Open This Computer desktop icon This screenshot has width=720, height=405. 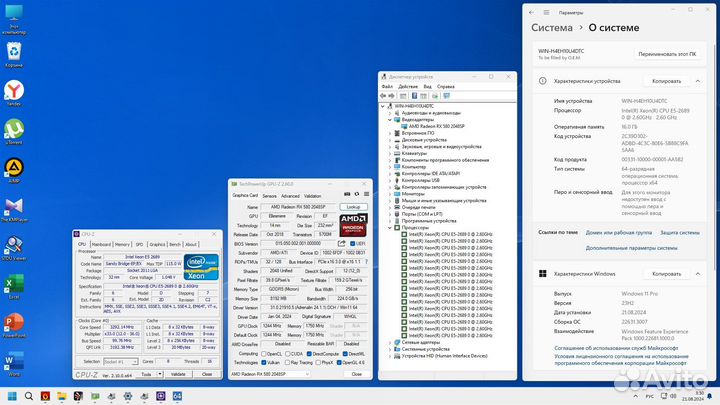coord(14,19)
